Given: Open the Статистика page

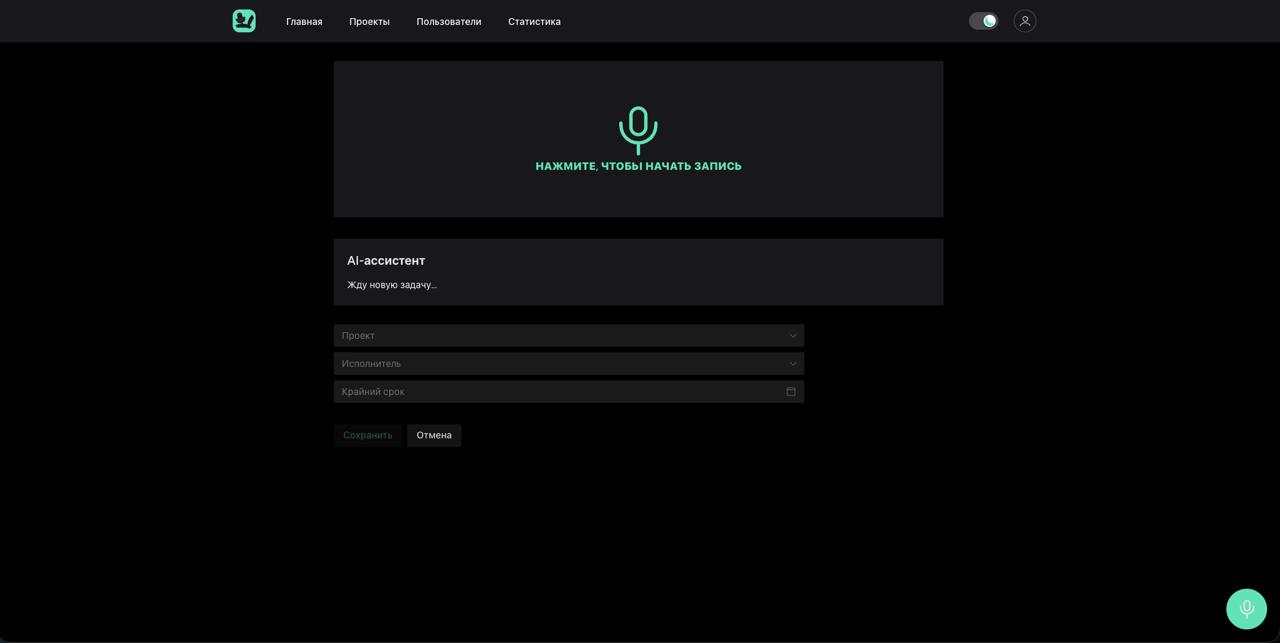Looking at the screenshot, I should 534,21.
